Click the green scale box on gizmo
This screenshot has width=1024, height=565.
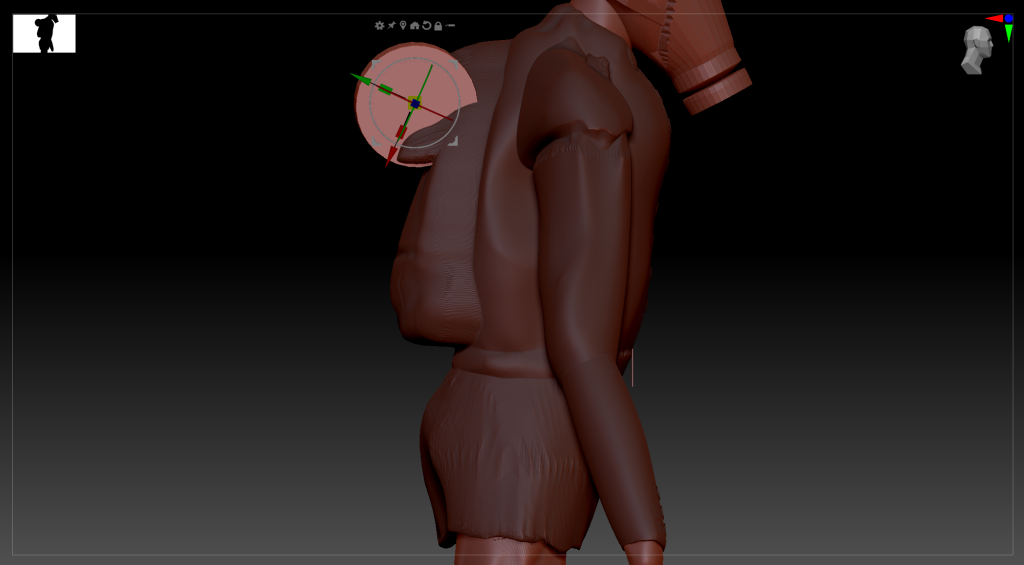(x=385, y=90)
